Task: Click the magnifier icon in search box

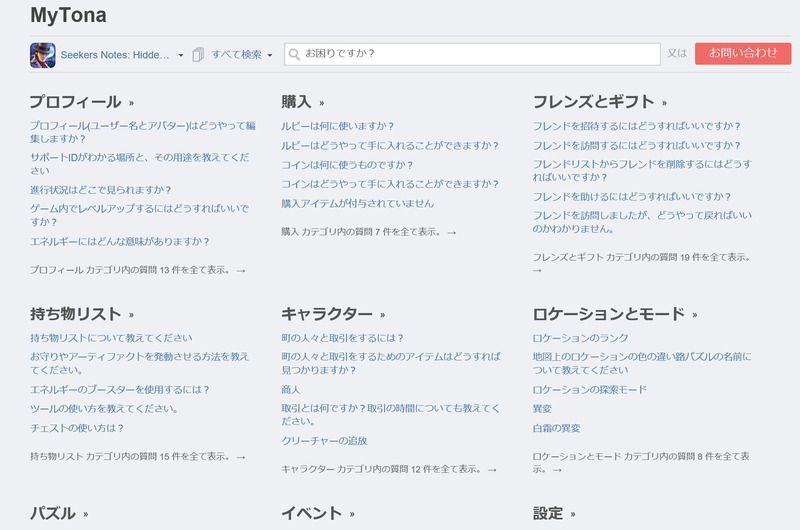Action: (295, 54)
